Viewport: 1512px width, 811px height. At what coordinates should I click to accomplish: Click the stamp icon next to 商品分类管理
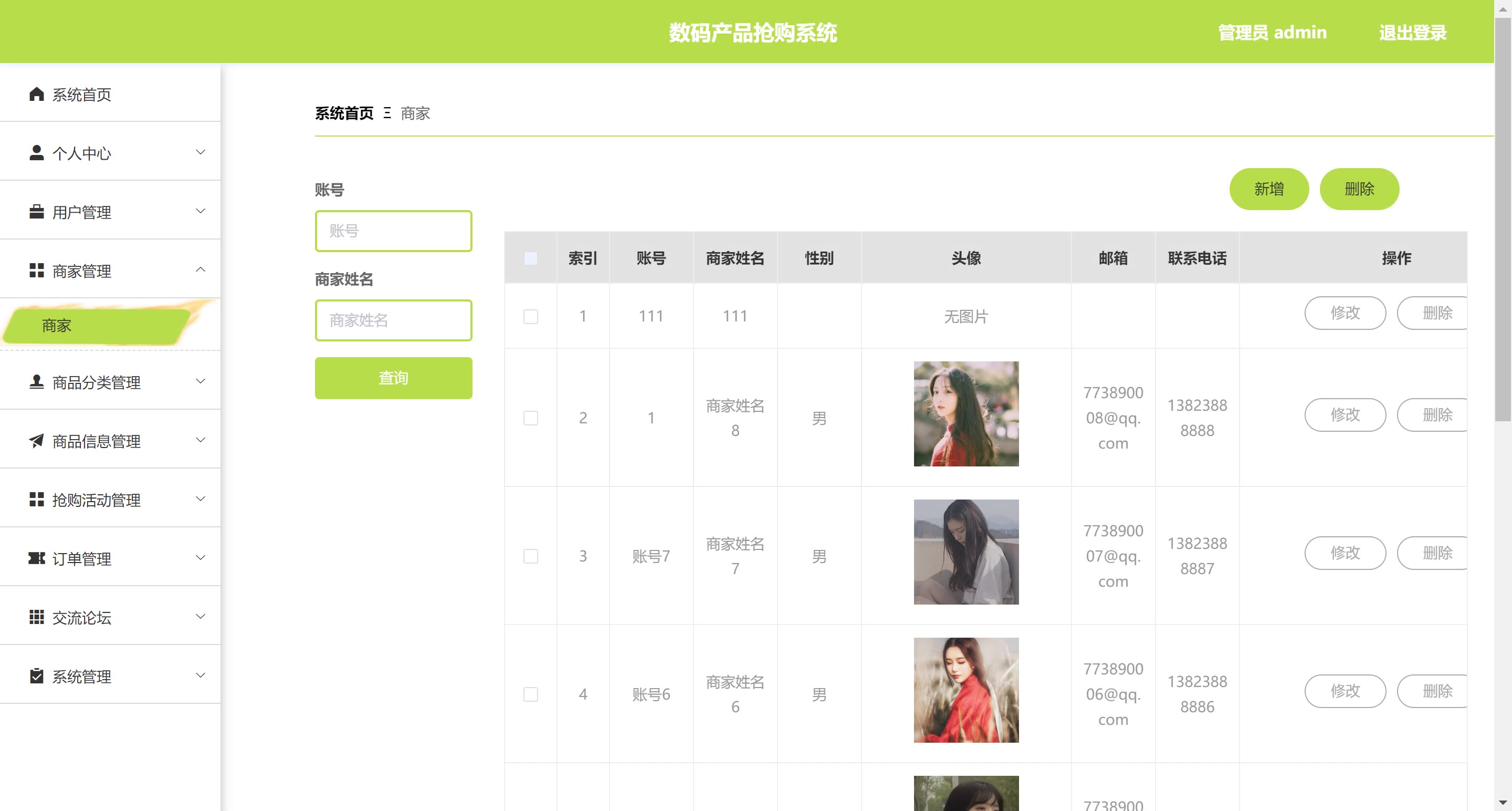tap(36, 382)
